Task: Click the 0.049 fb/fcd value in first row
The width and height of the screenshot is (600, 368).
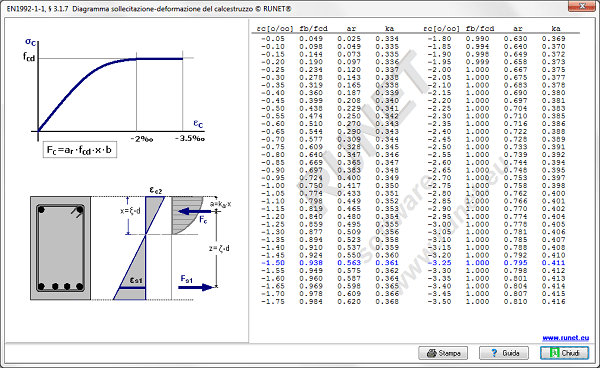Action: pos(311,39)
